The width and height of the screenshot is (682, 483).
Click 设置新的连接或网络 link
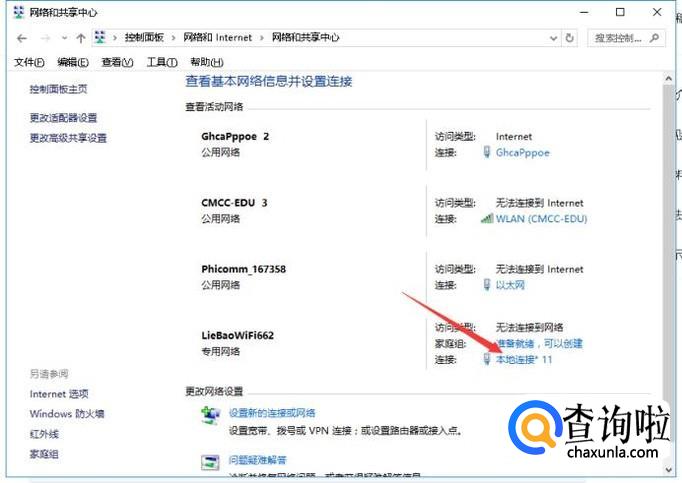click(x=272, y=413)
